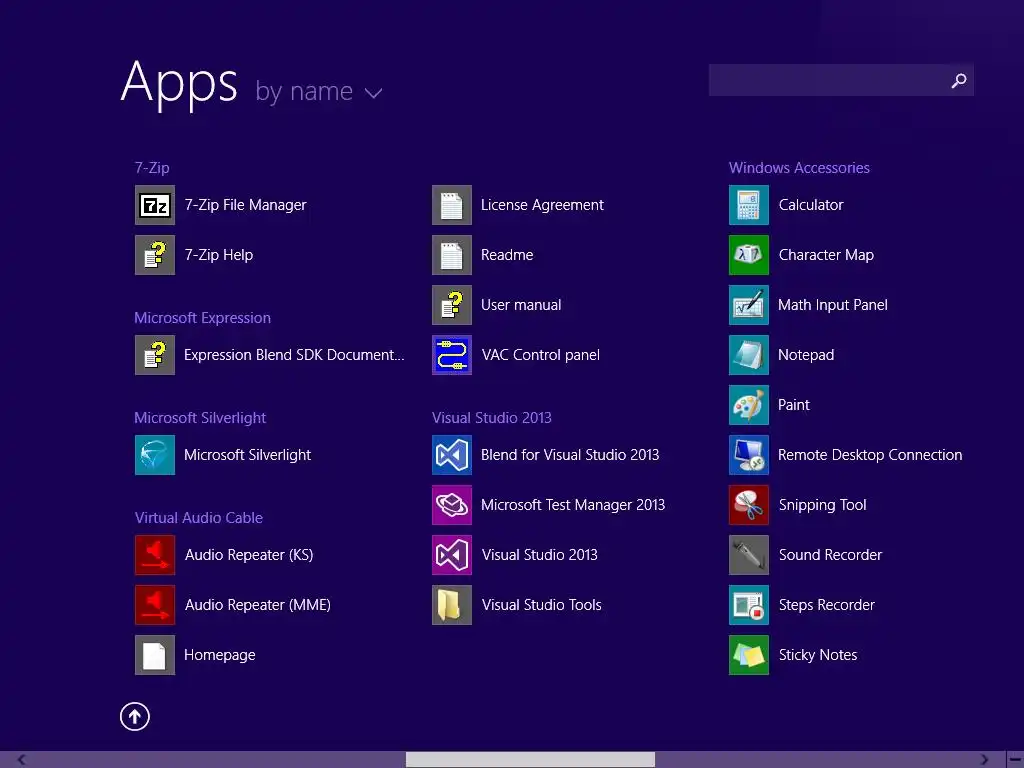Click the scrollbar left arrow
The height and width of the screenshot is (768, 1024).
(x=22, y=760)
